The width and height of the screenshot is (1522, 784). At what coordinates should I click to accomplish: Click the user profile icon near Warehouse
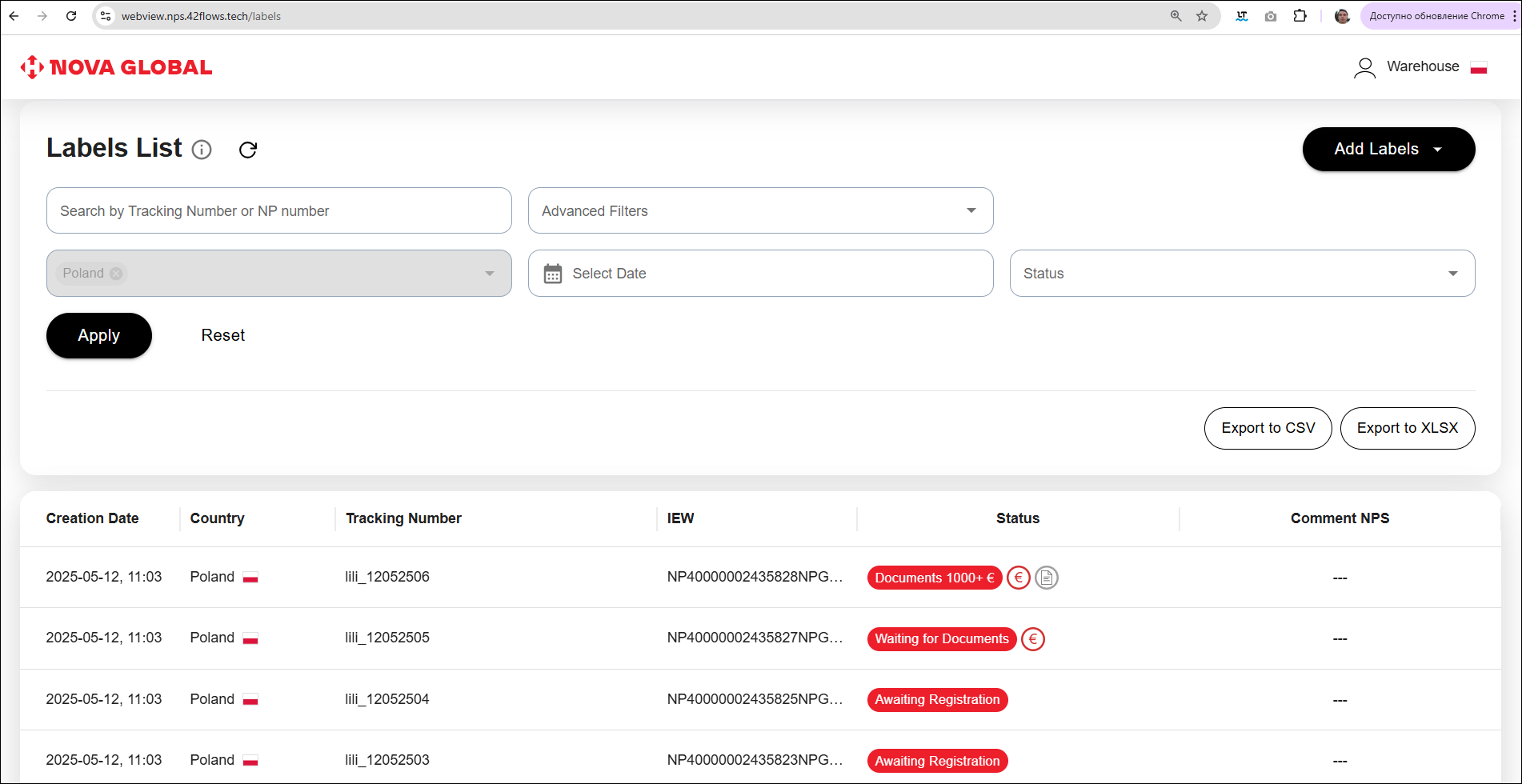pos(1364,67)
